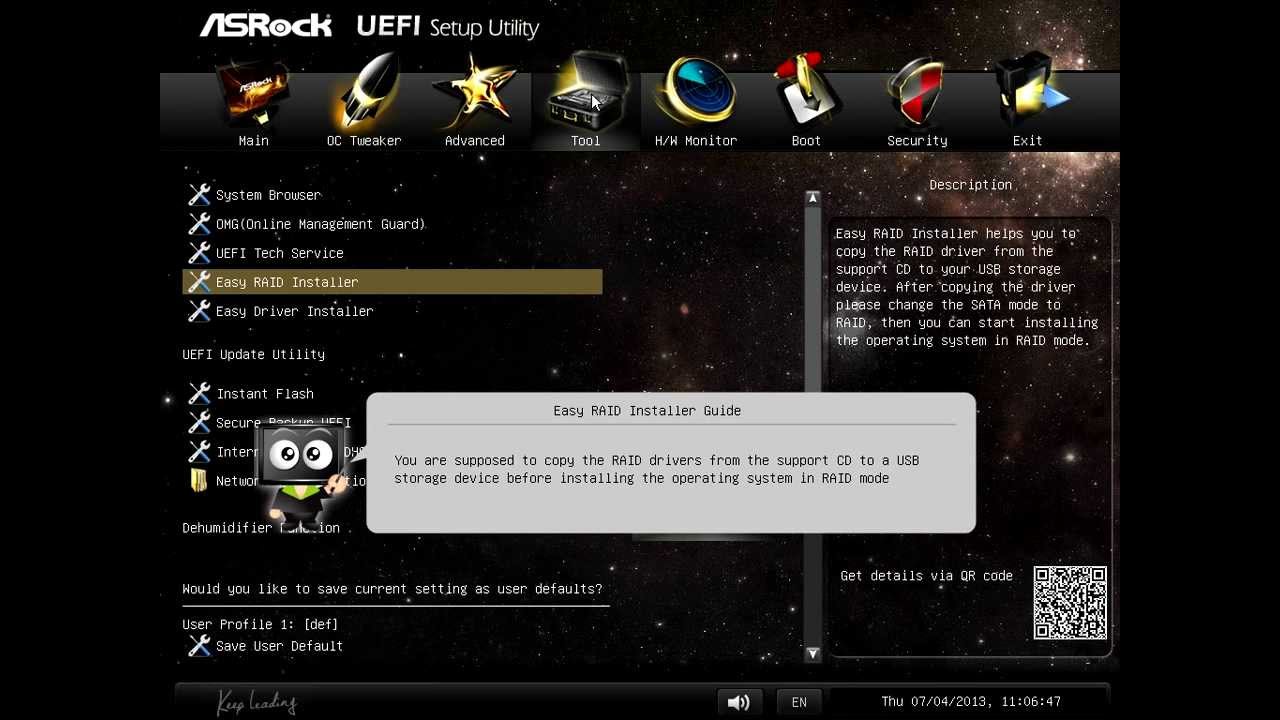Viewport: 1280px width, 720px height.
Task: Launch Easy RAID Installer
Action: [x=392, y=282]
